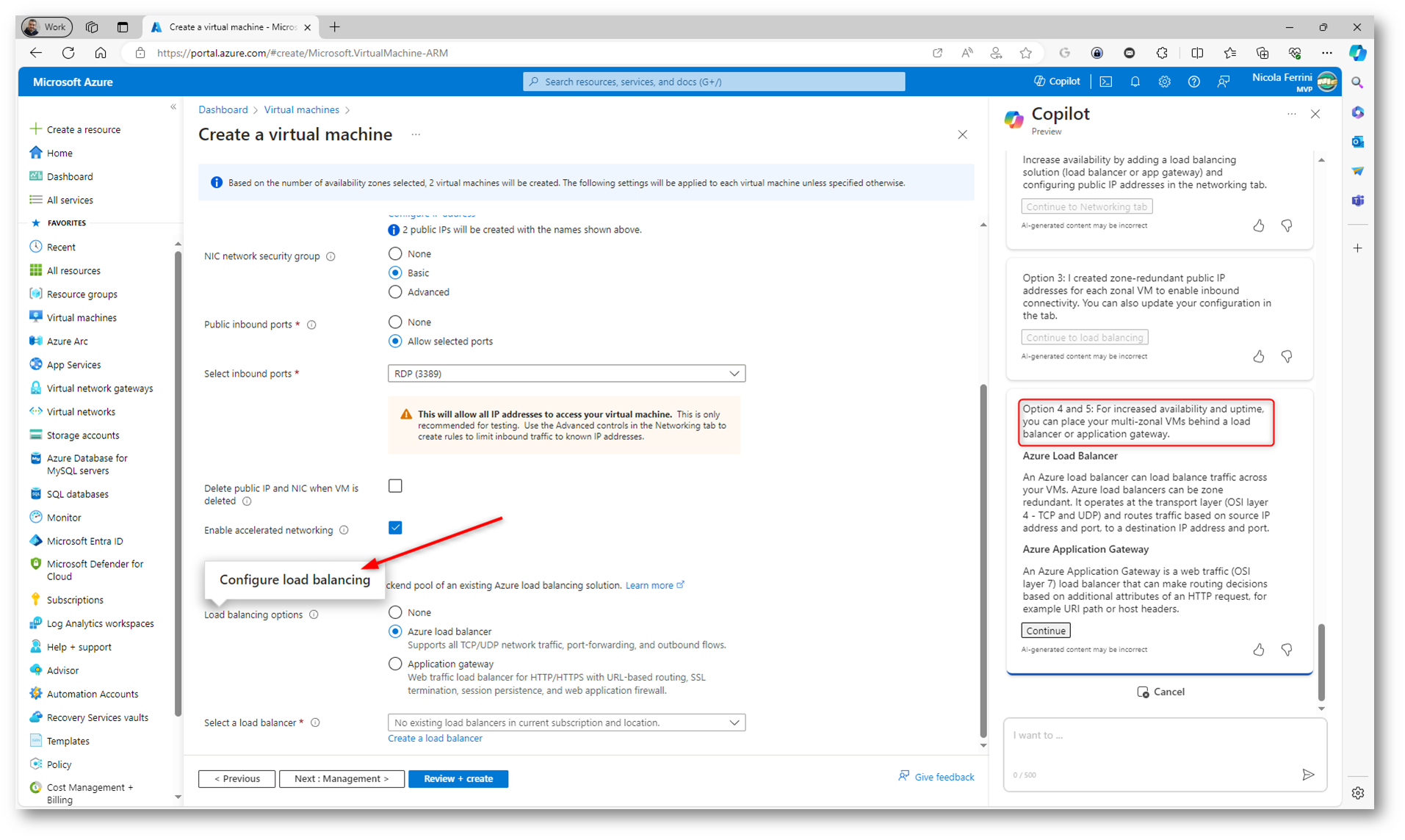Open Learn more link for load balancing
Image resolution: width=1405 pixels, height=840 pixels.
pyautogui.click(x=654, y=585)
